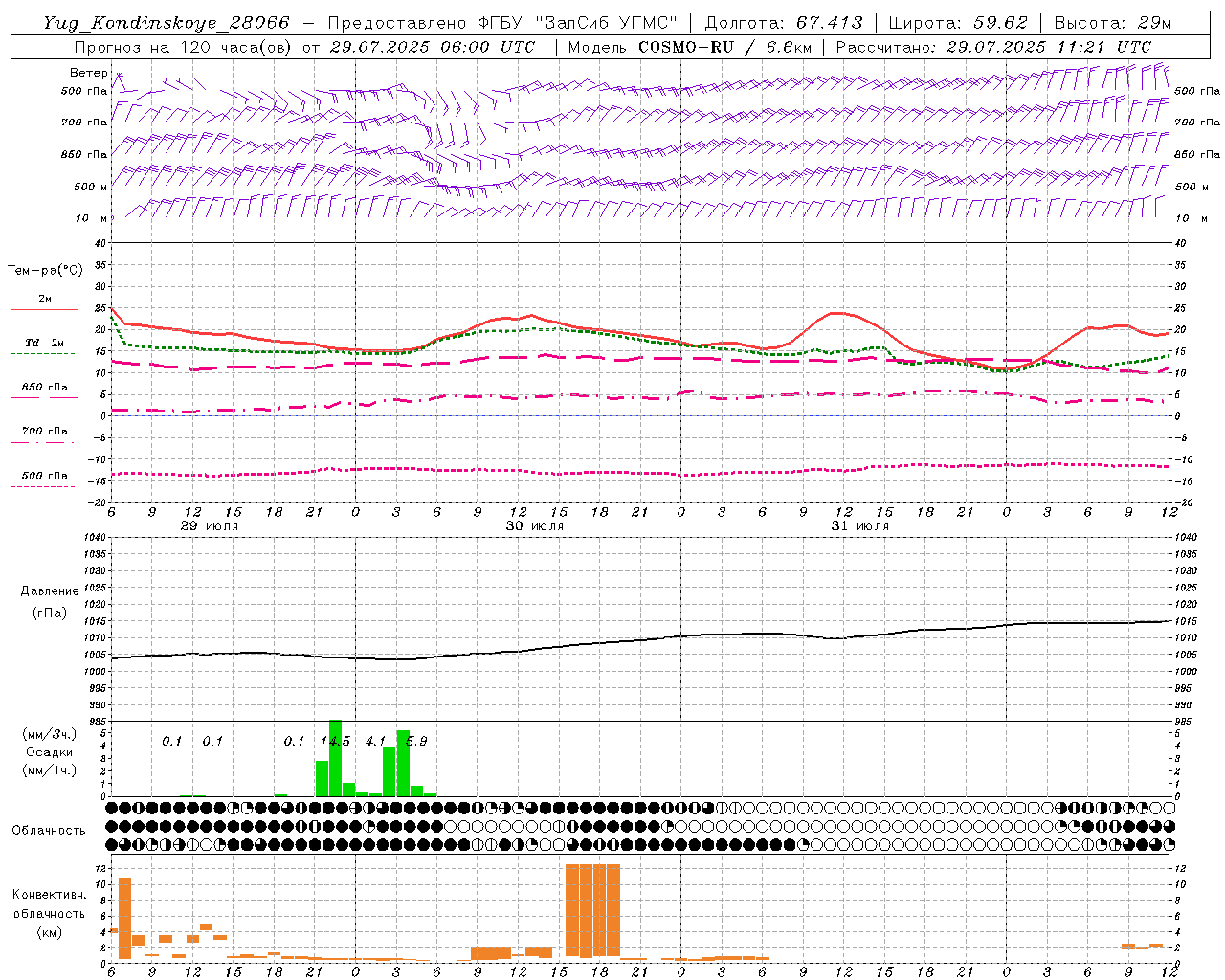Click the Td 2м dew point legend label
This screenshot has height=980, width=1225.
click(44, 343)
